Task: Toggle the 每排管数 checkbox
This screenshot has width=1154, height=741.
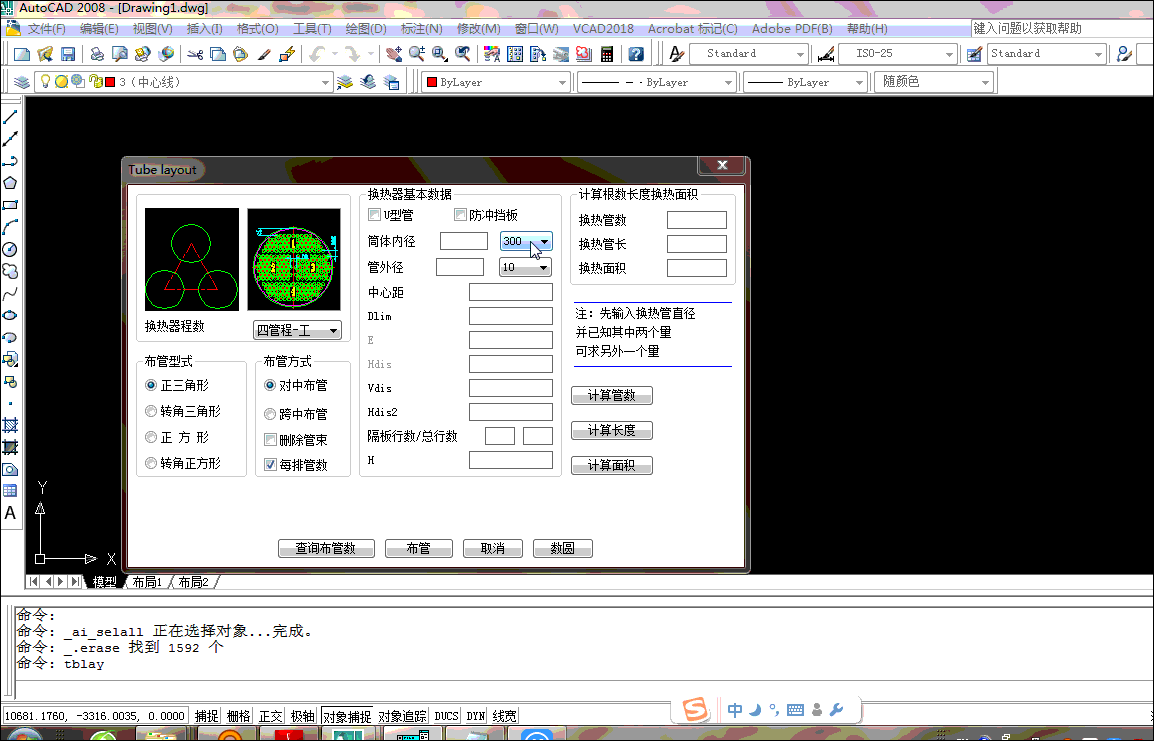Action: pos(270,465)
